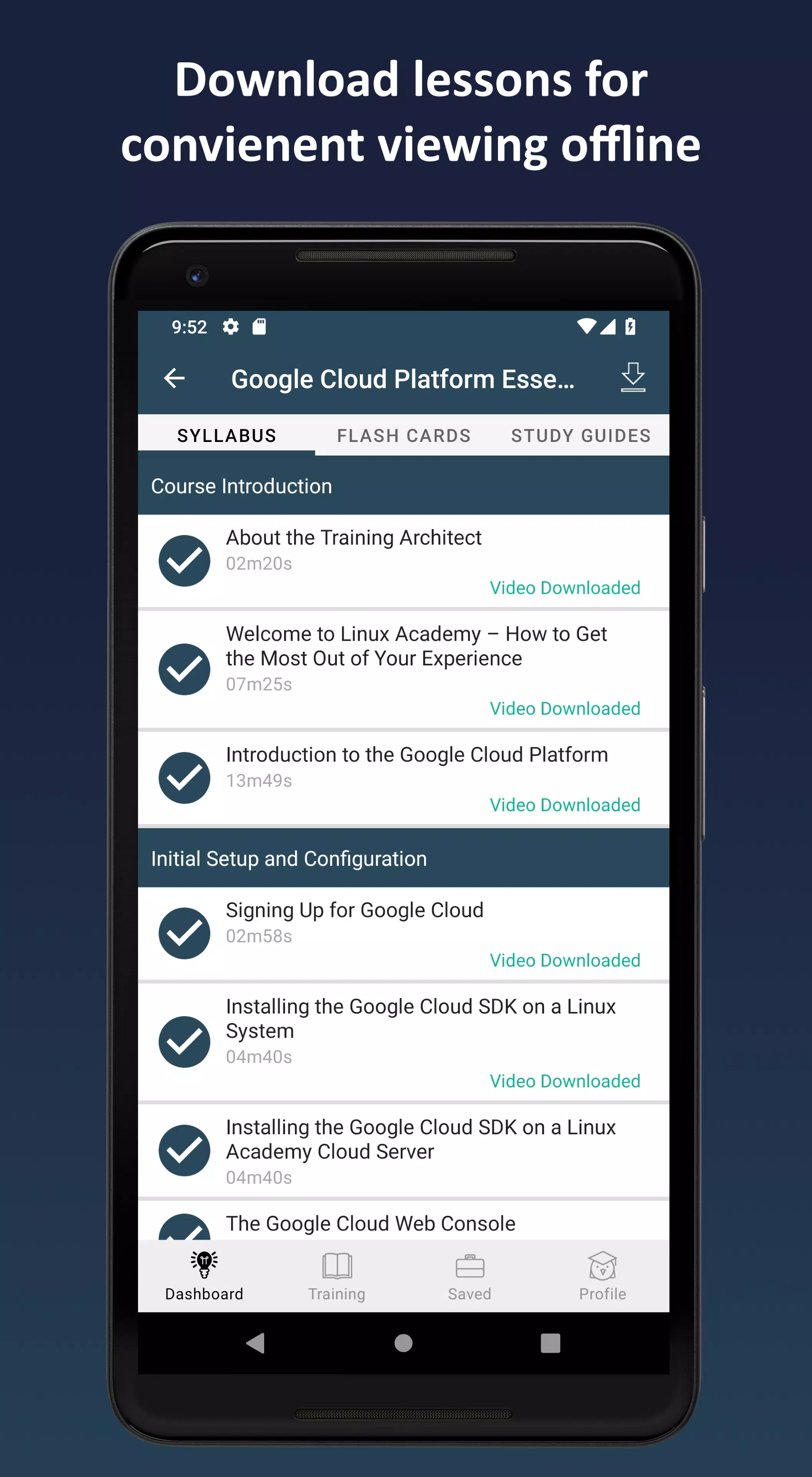Image resolution: width=812 pixels, height=1477 pixels.
Task: Toggle completion check for Welcome to Linux Academy
Action: pos(184,669)
